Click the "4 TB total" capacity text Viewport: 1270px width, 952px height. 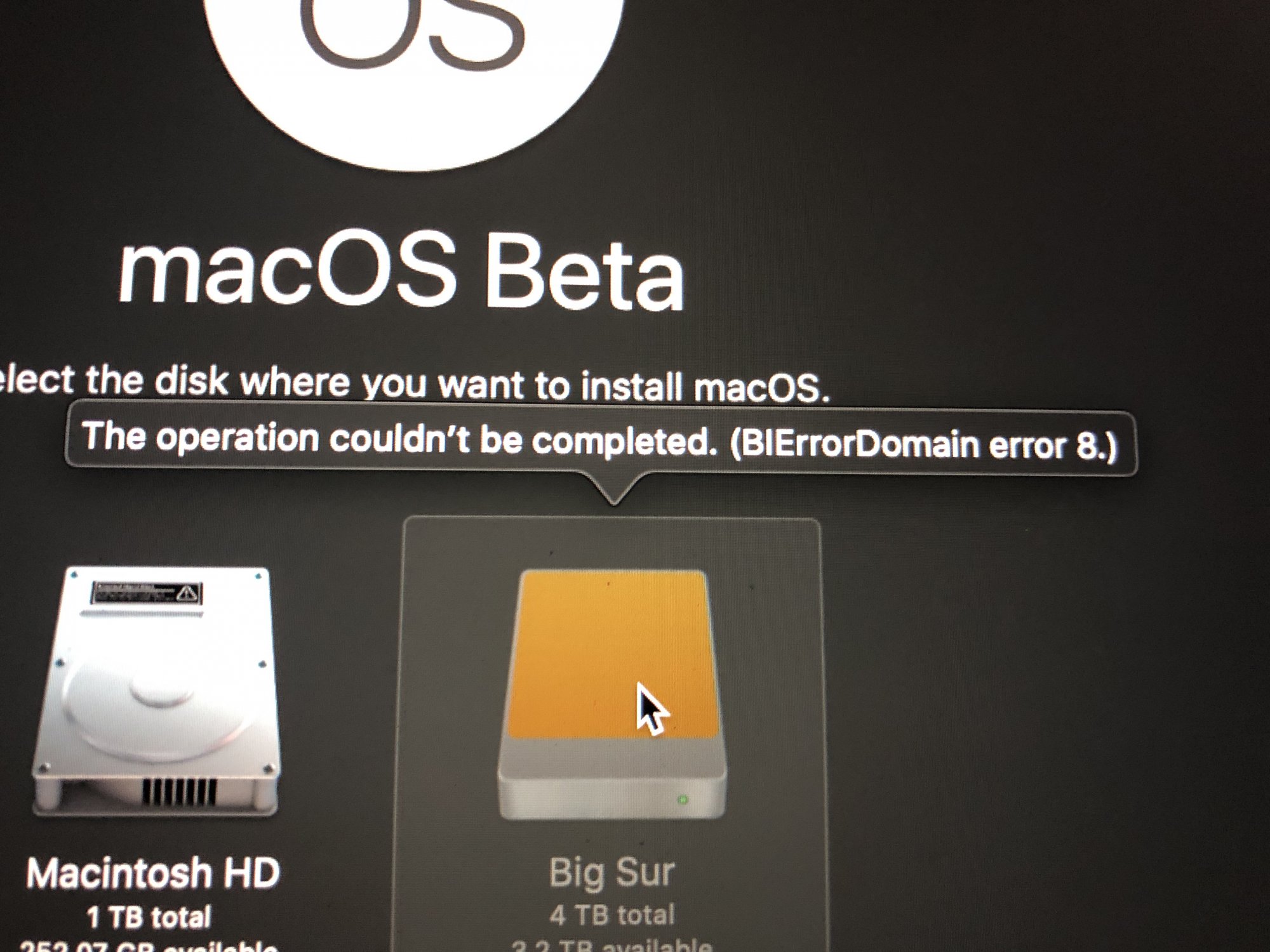pyautogui.click(x=612, y=915)
